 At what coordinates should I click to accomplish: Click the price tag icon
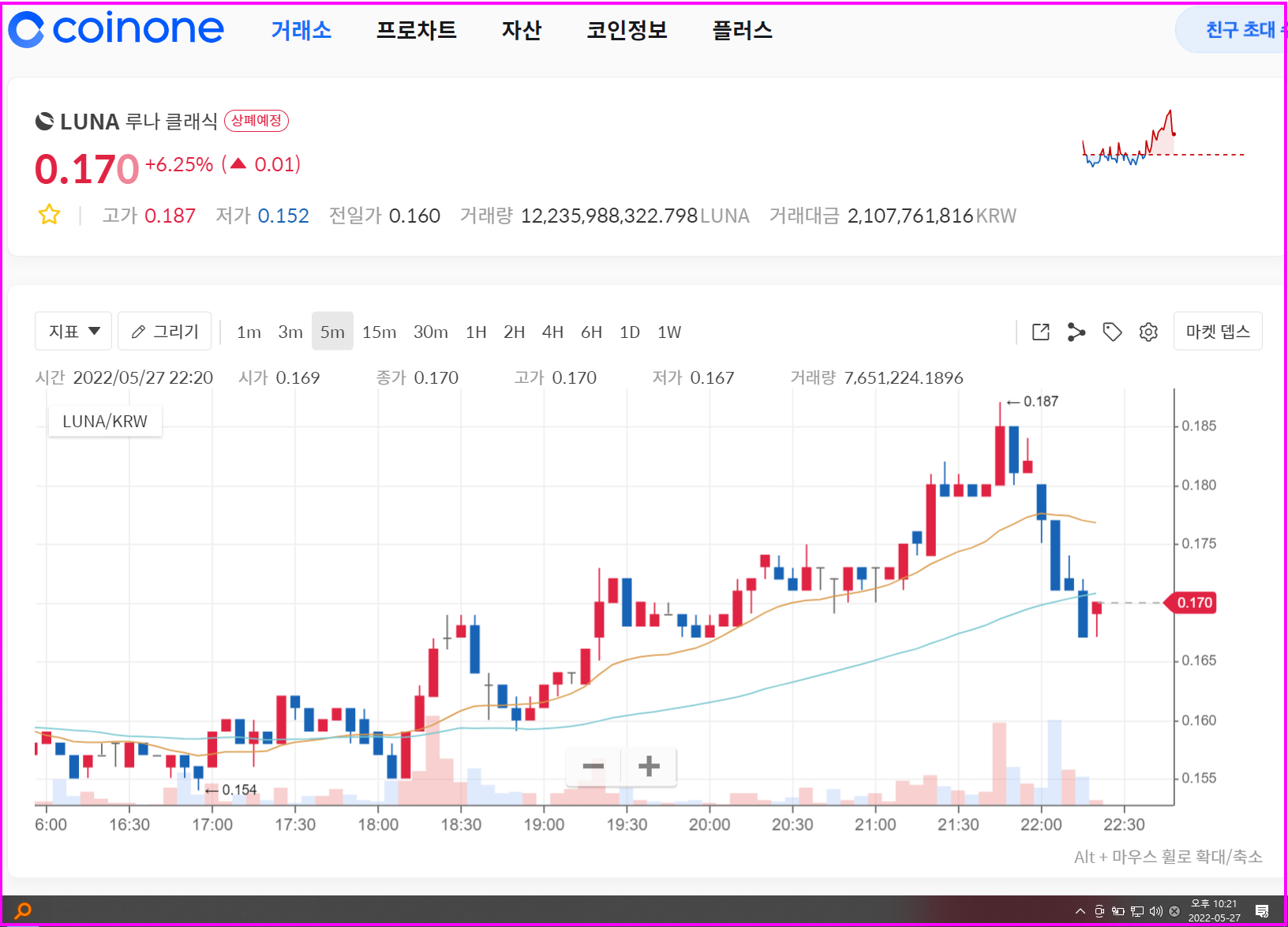click(x=1112, y=332)
